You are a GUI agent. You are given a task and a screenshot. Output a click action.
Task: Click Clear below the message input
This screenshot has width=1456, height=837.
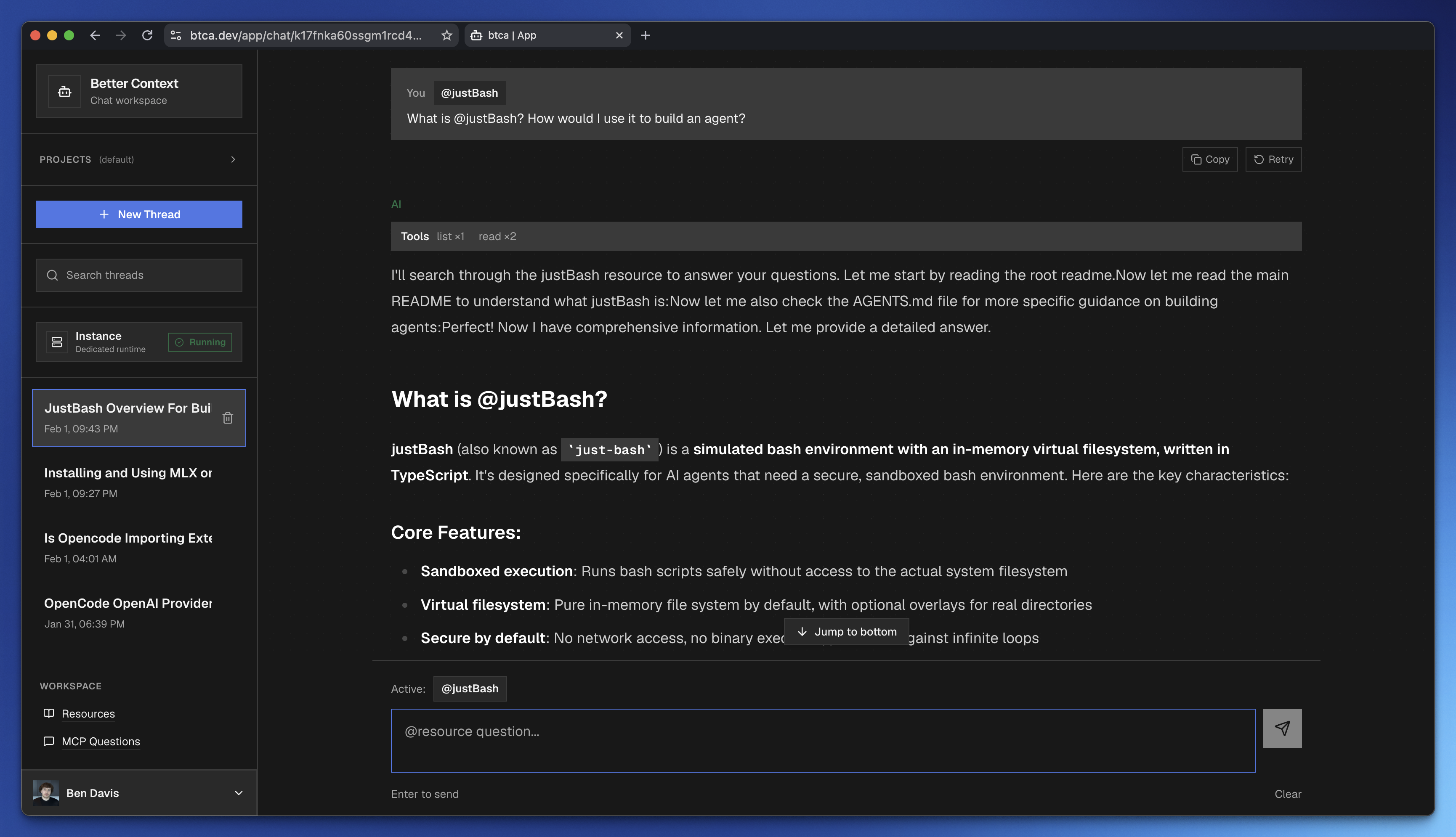coord(1288,794)
